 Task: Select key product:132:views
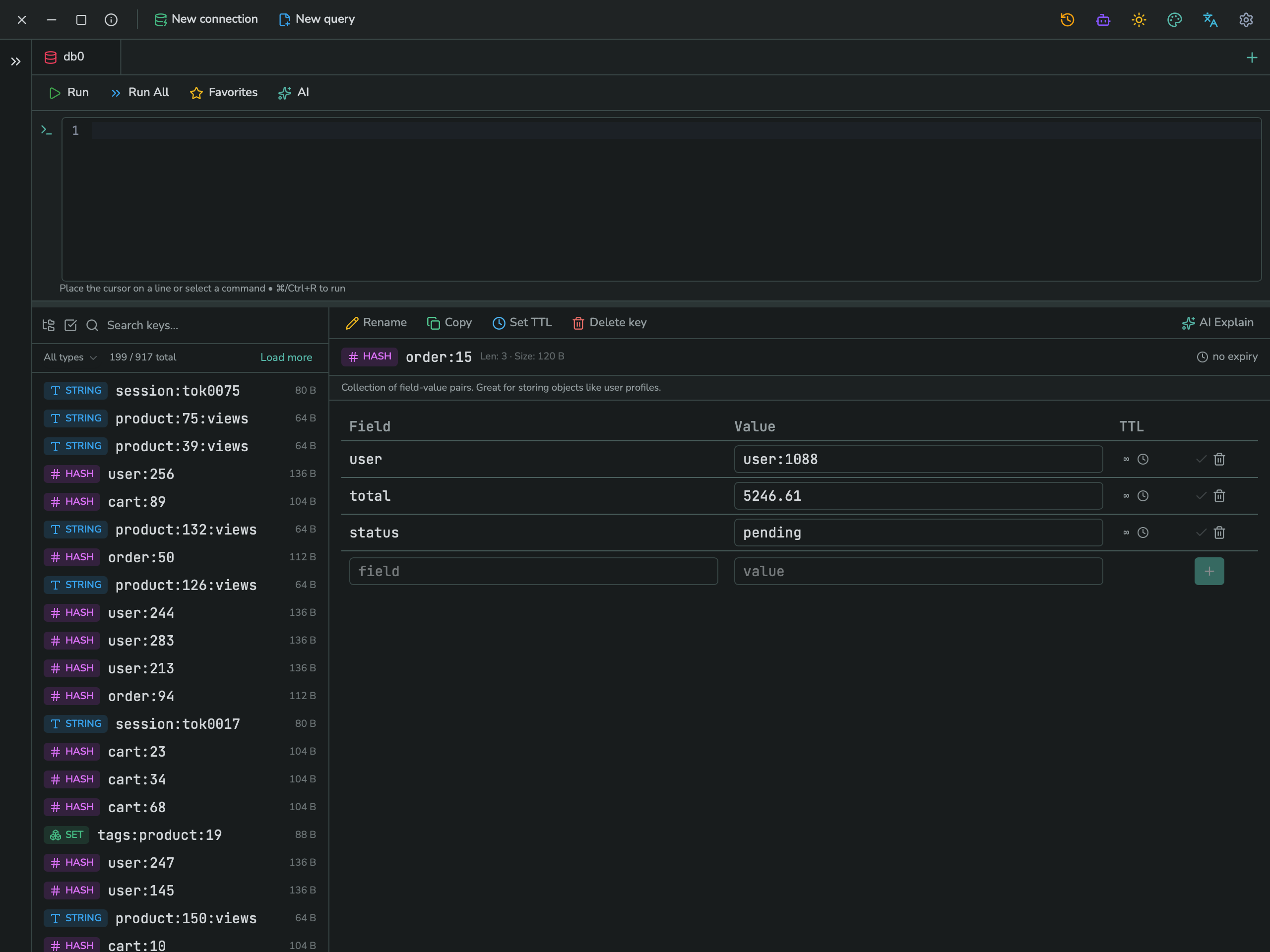(180, 529)
